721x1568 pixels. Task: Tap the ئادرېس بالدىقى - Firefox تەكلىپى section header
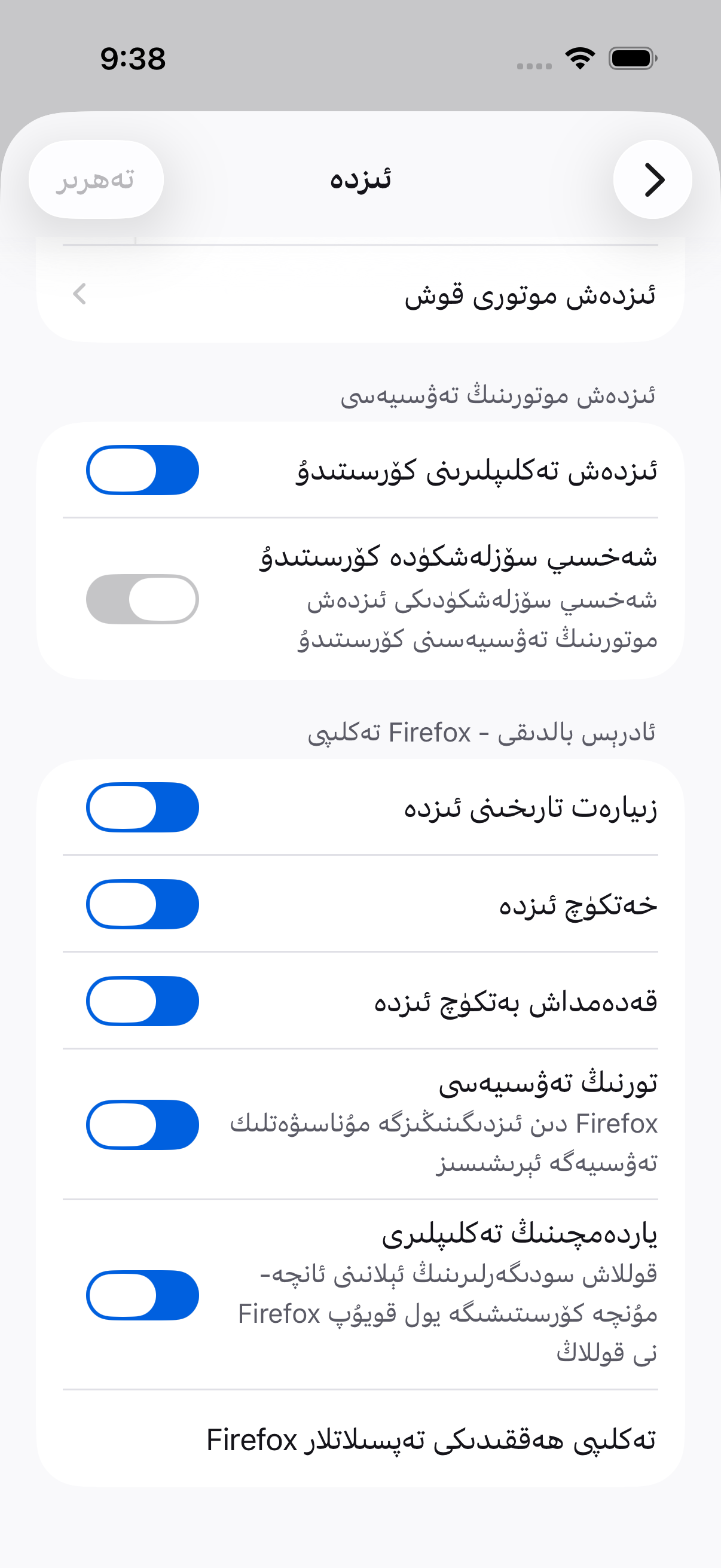482,733
